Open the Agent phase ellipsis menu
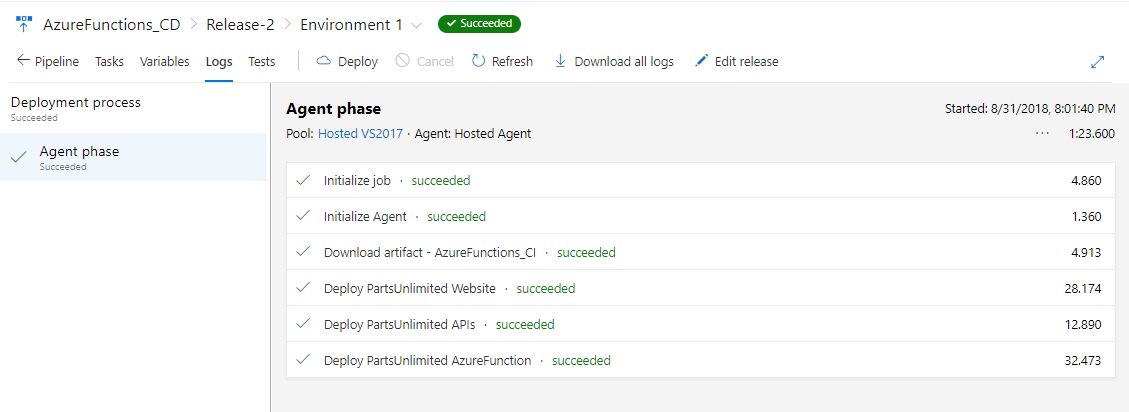This screenshot has width=1129, height=412. [x=1042, y=133]
